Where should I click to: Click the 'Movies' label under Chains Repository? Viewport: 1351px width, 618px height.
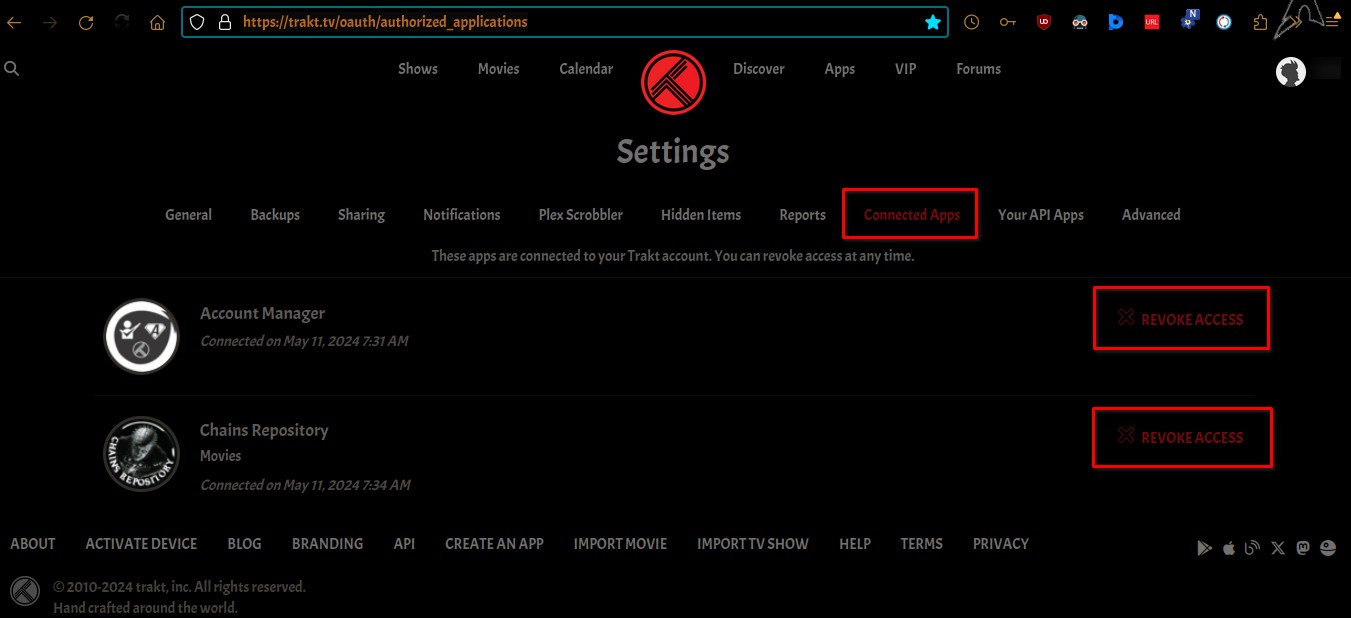pos(220,456)
